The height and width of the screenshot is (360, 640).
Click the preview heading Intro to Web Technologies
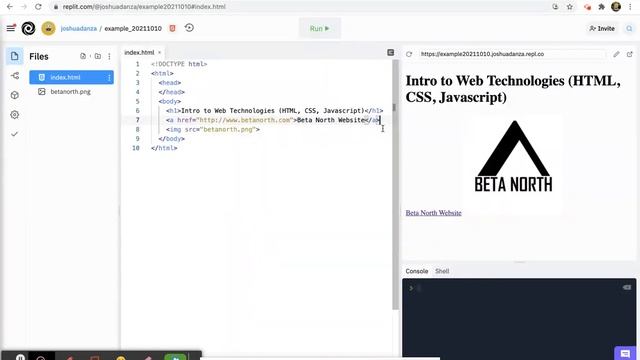pyautogui.click(x=513, y=89)
